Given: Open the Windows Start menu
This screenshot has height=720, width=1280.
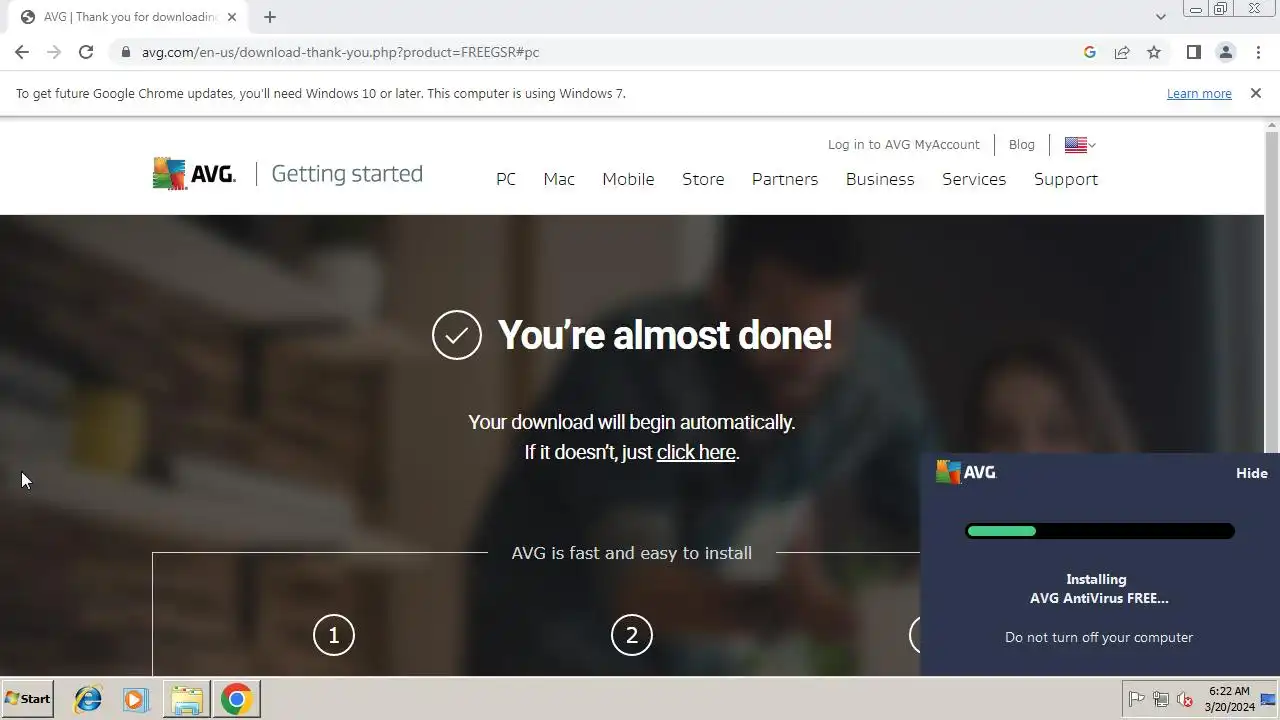Looking at the screenshot, I should click(x=28, y=699).
